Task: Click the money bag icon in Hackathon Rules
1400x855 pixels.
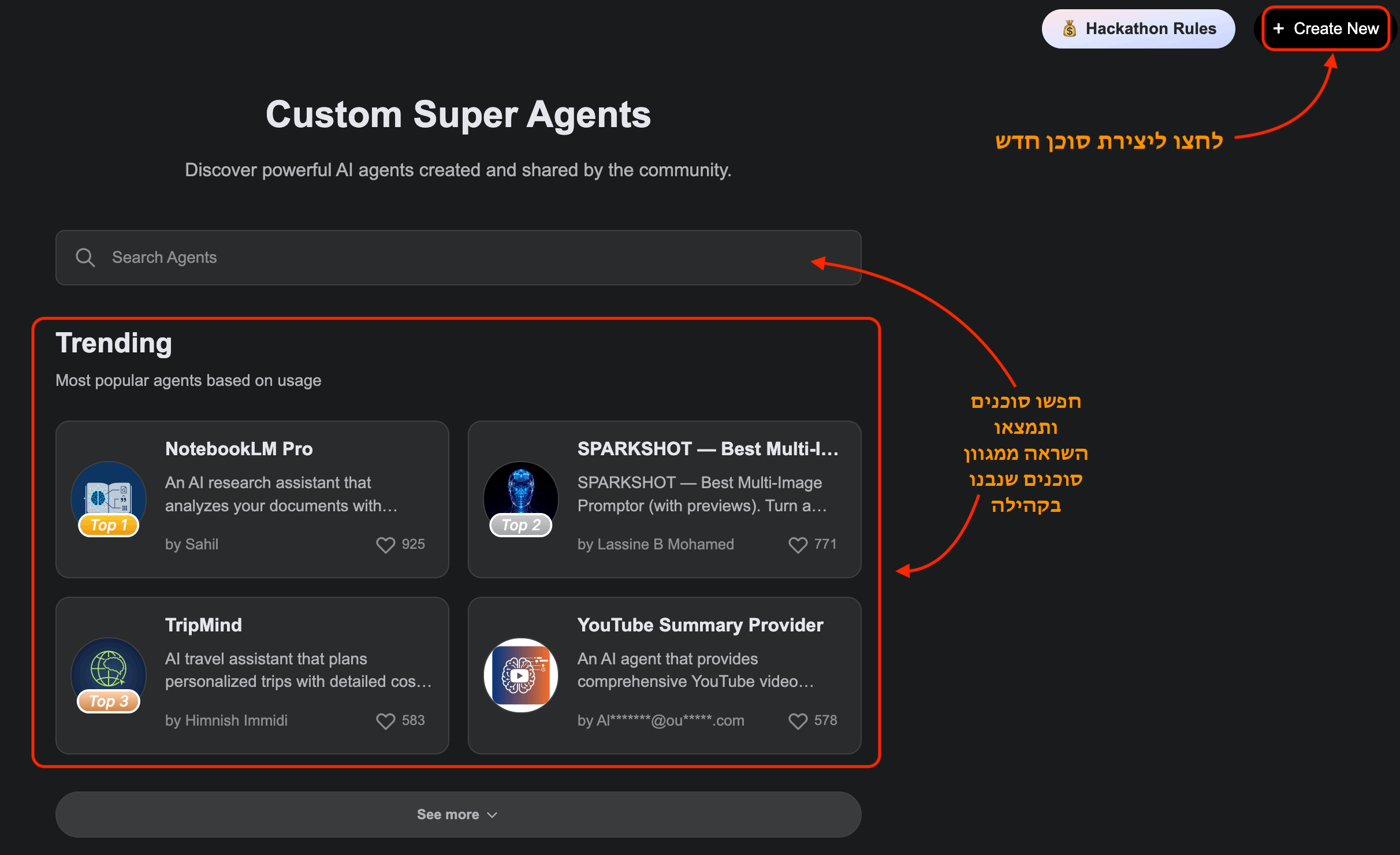Action: [1070, 29]
